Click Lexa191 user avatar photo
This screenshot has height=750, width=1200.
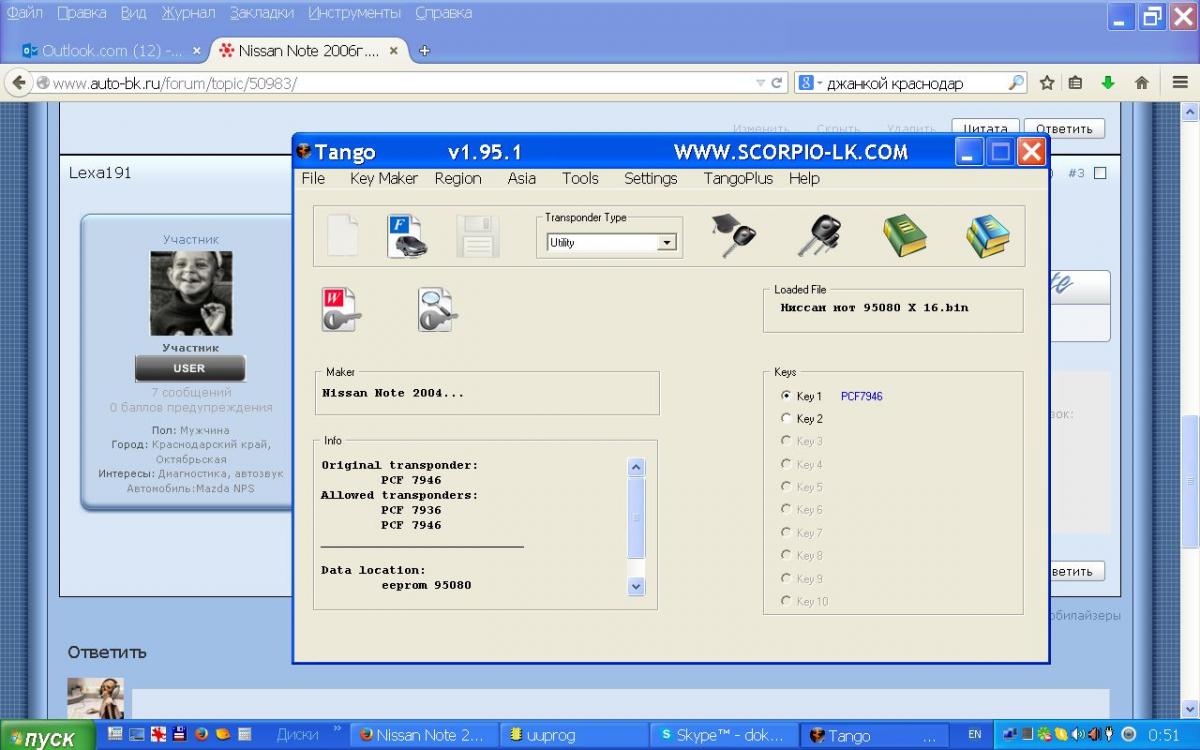click(x=191, y=294)
